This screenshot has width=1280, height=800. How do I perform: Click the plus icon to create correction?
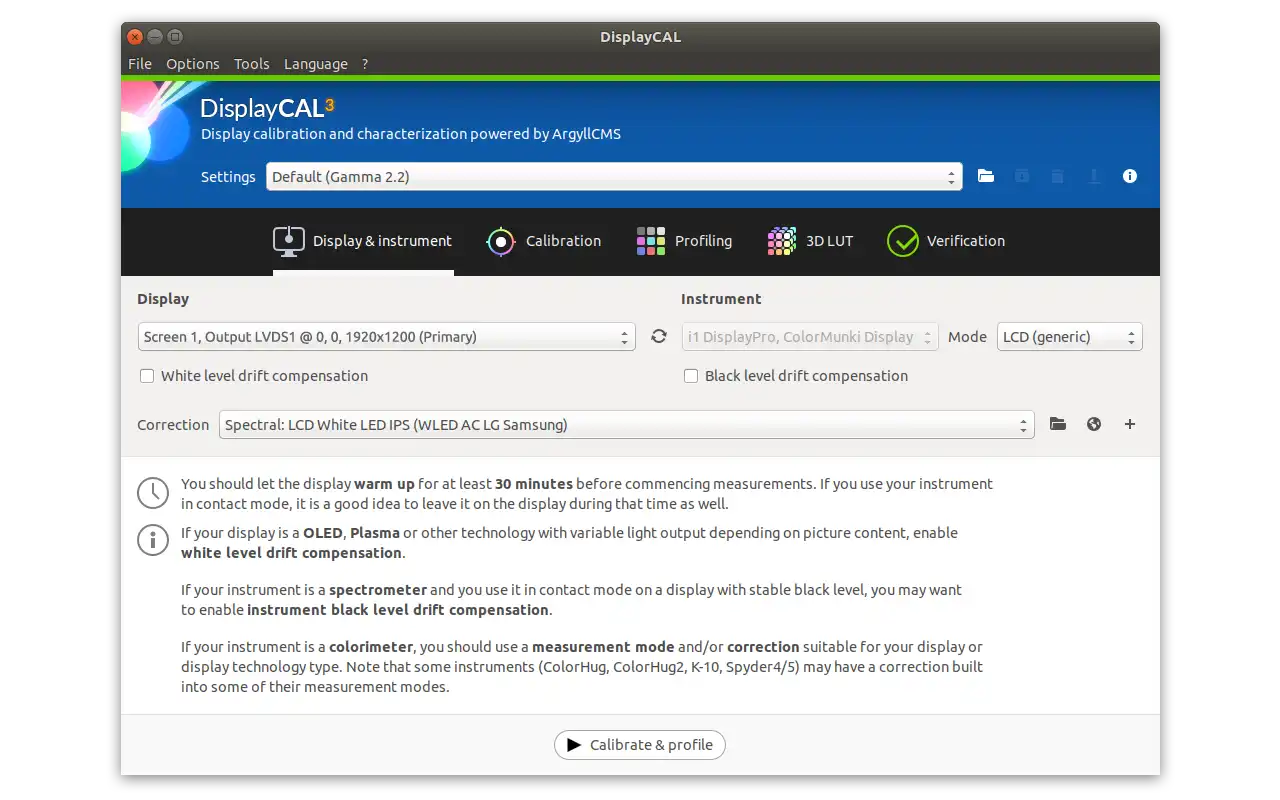tap(1130, 425)
